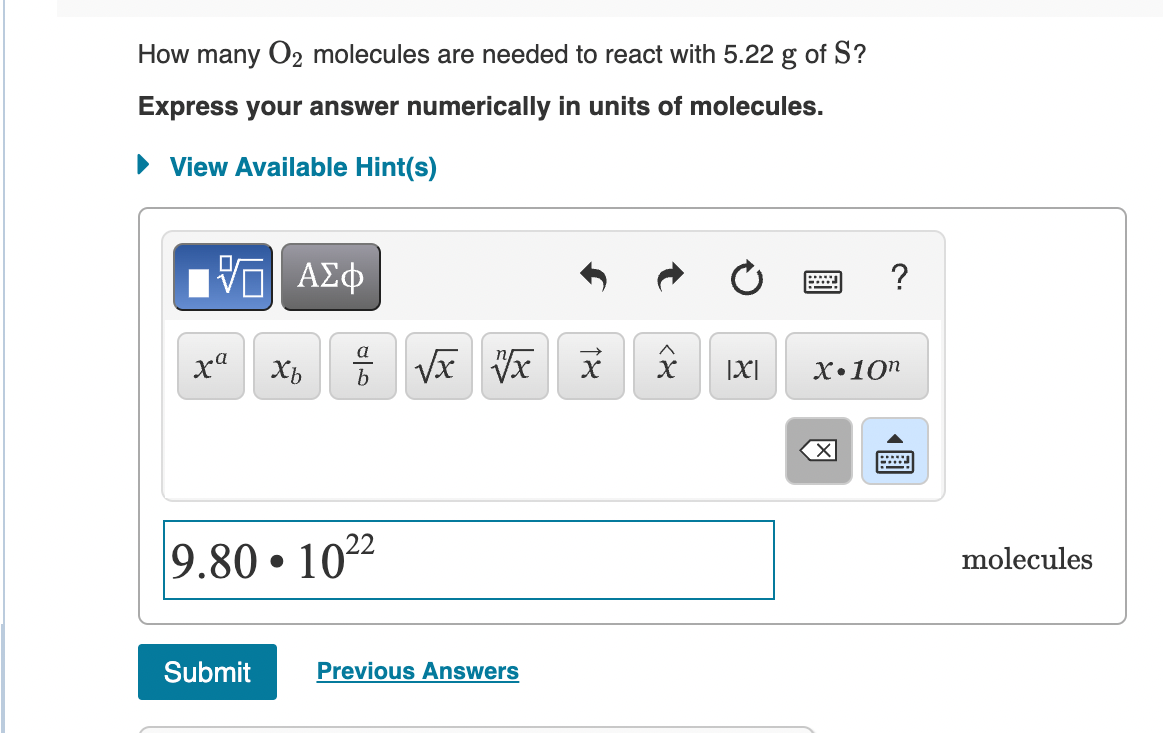Insert a fraction using the a/b tool

coord(362,366)
